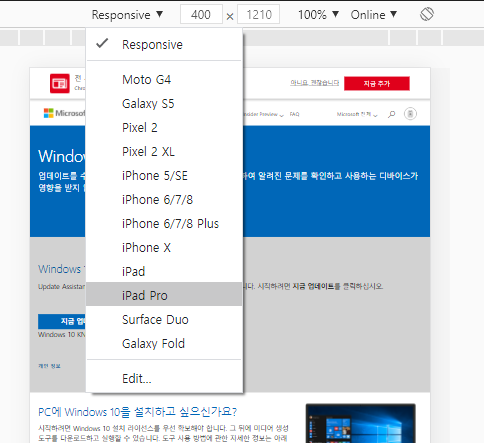Viewport: 484px width, 443px height.
Task: Choose Pixel 2 XL device
Action: (x=164, y=152)
